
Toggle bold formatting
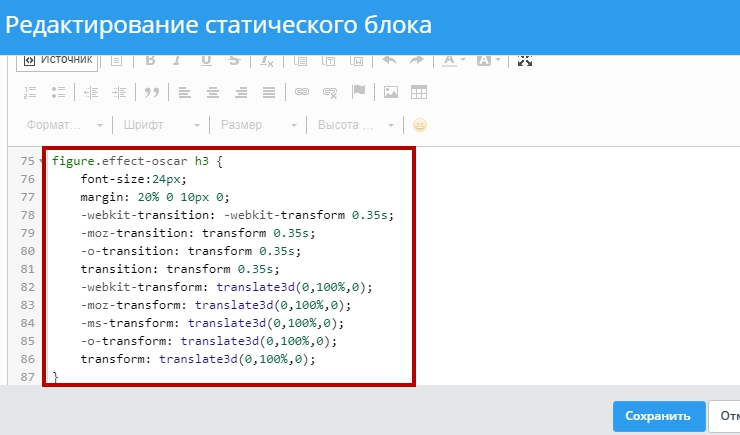click(x=151, y=60)
